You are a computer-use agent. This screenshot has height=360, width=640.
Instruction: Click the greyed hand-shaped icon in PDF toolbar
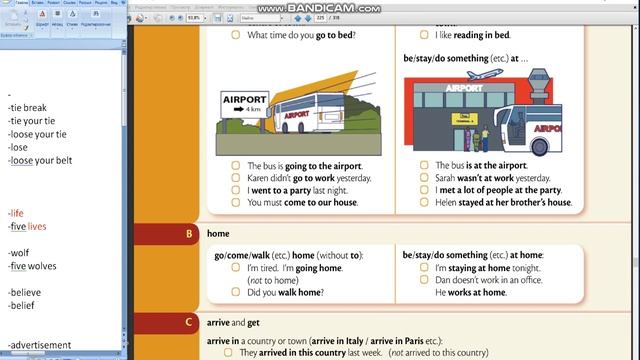[x=158, y=18]
